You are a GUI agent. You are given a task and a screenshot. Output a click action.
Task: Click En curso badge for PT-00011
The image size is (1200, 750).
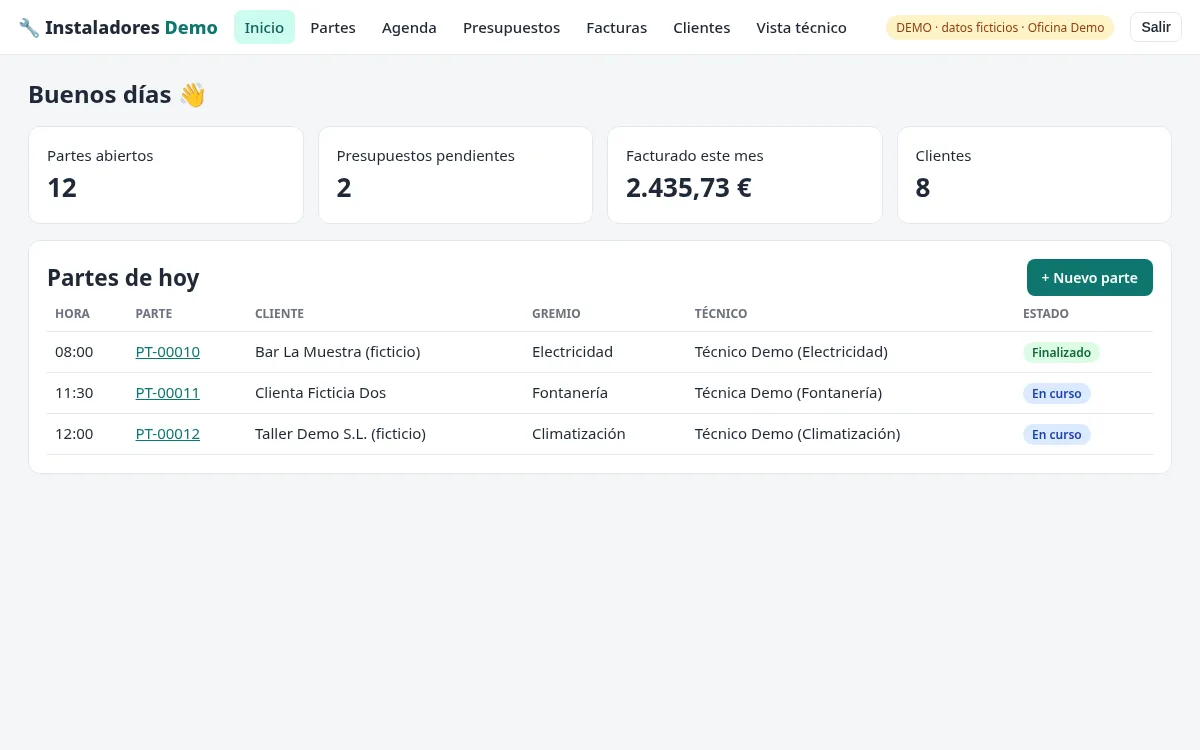pos(1056,393)
